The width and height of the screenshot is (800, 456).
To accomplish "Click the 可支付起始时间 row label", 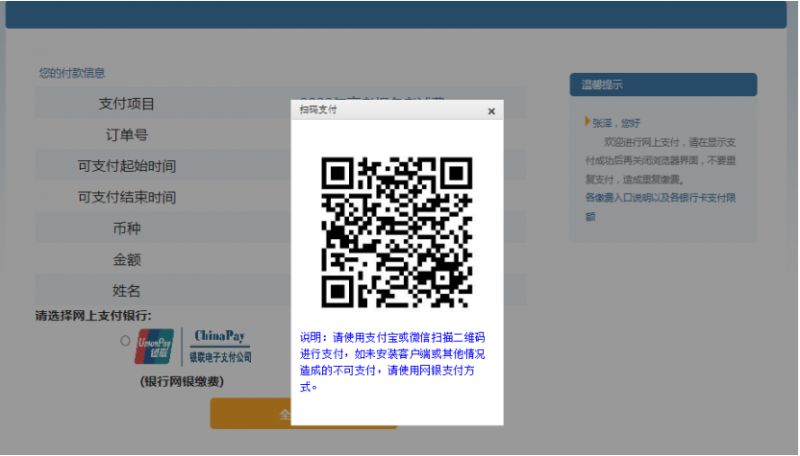I will [x=127, y=166].
